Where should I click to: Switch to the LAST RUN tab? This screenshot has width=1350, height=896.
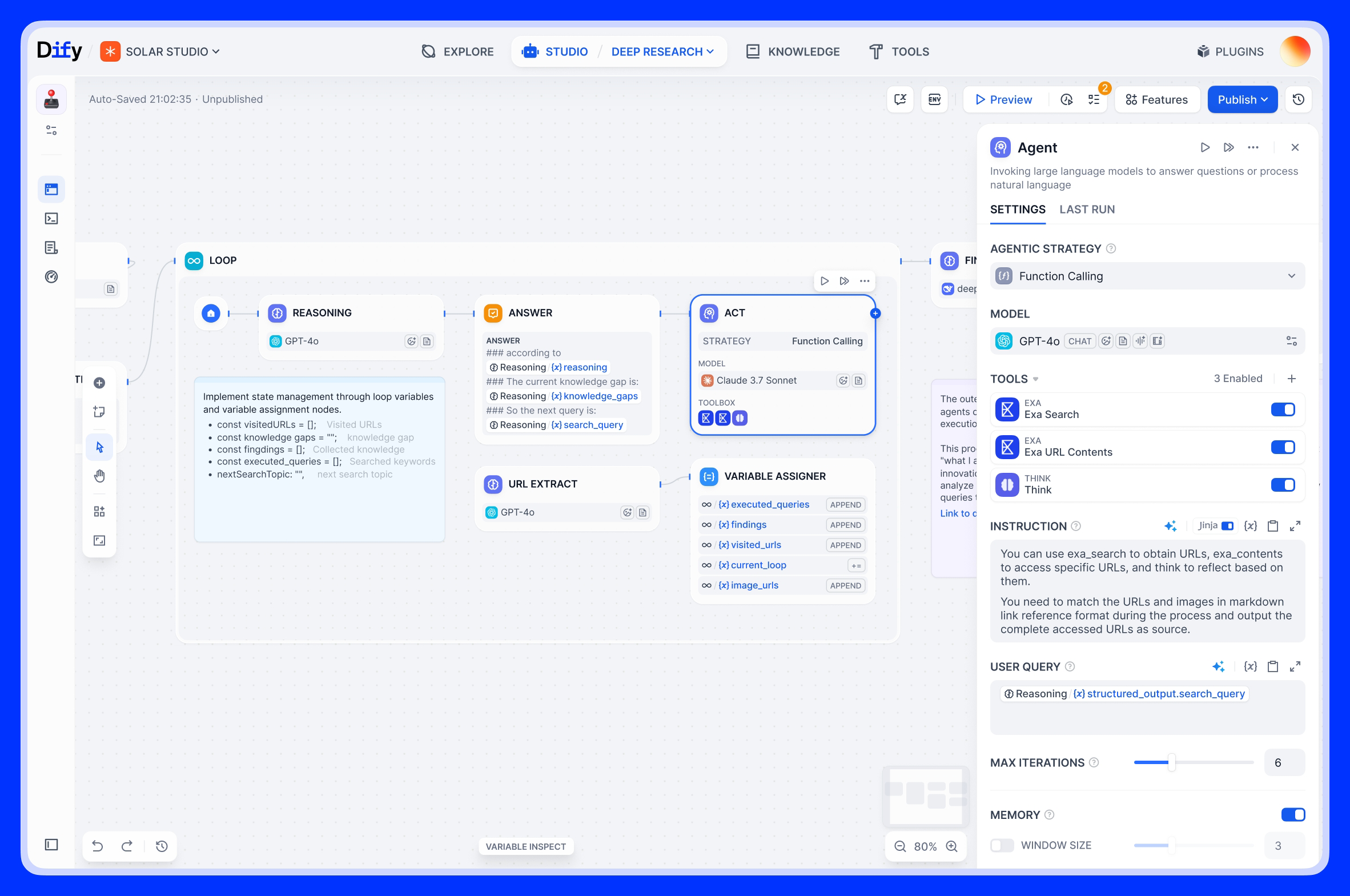click(1087, 209)
